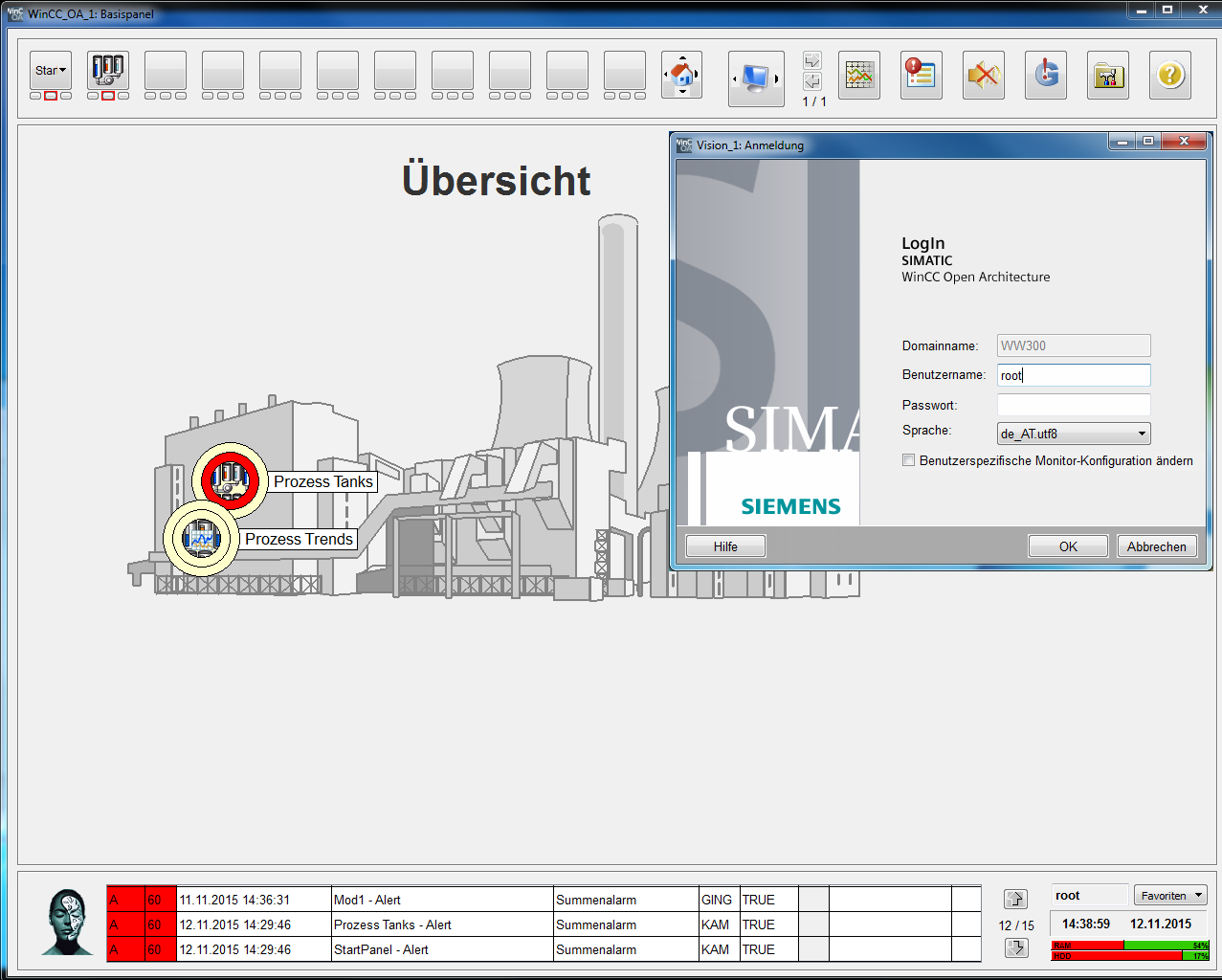Click the blue G login icon
The image size is (1222, 980).
click(1046, 75)
